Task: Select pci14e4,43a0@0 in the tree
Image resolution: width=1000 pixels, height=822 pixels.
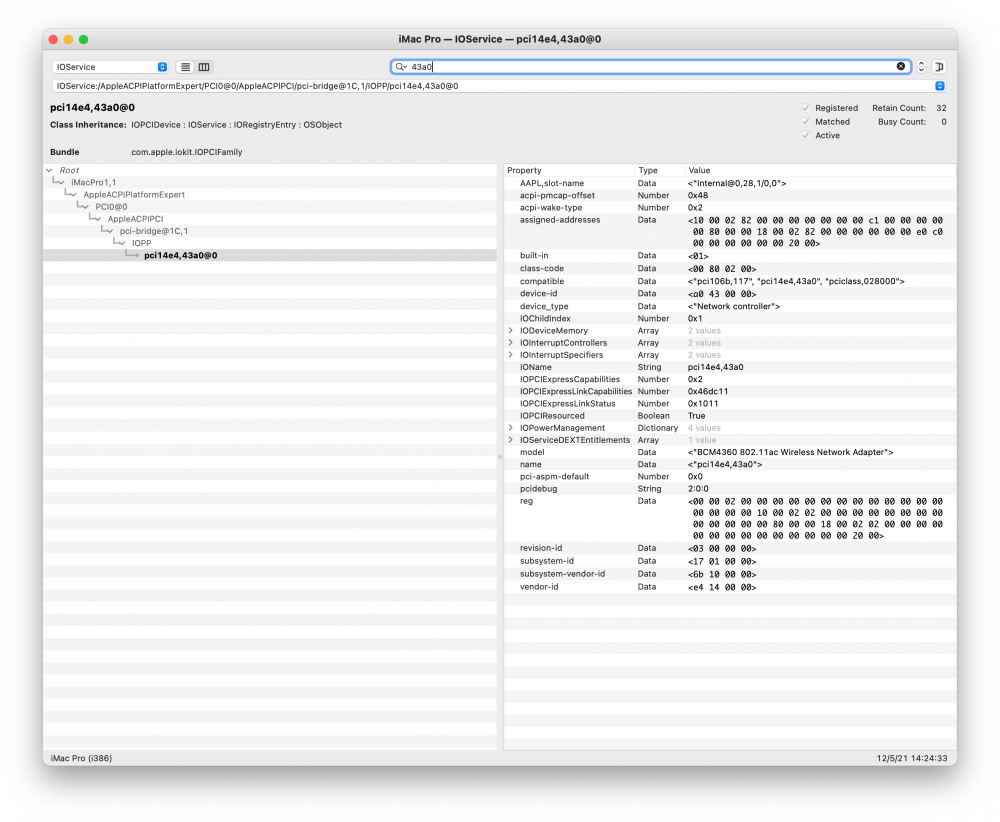Action: [x=270, y=255]
